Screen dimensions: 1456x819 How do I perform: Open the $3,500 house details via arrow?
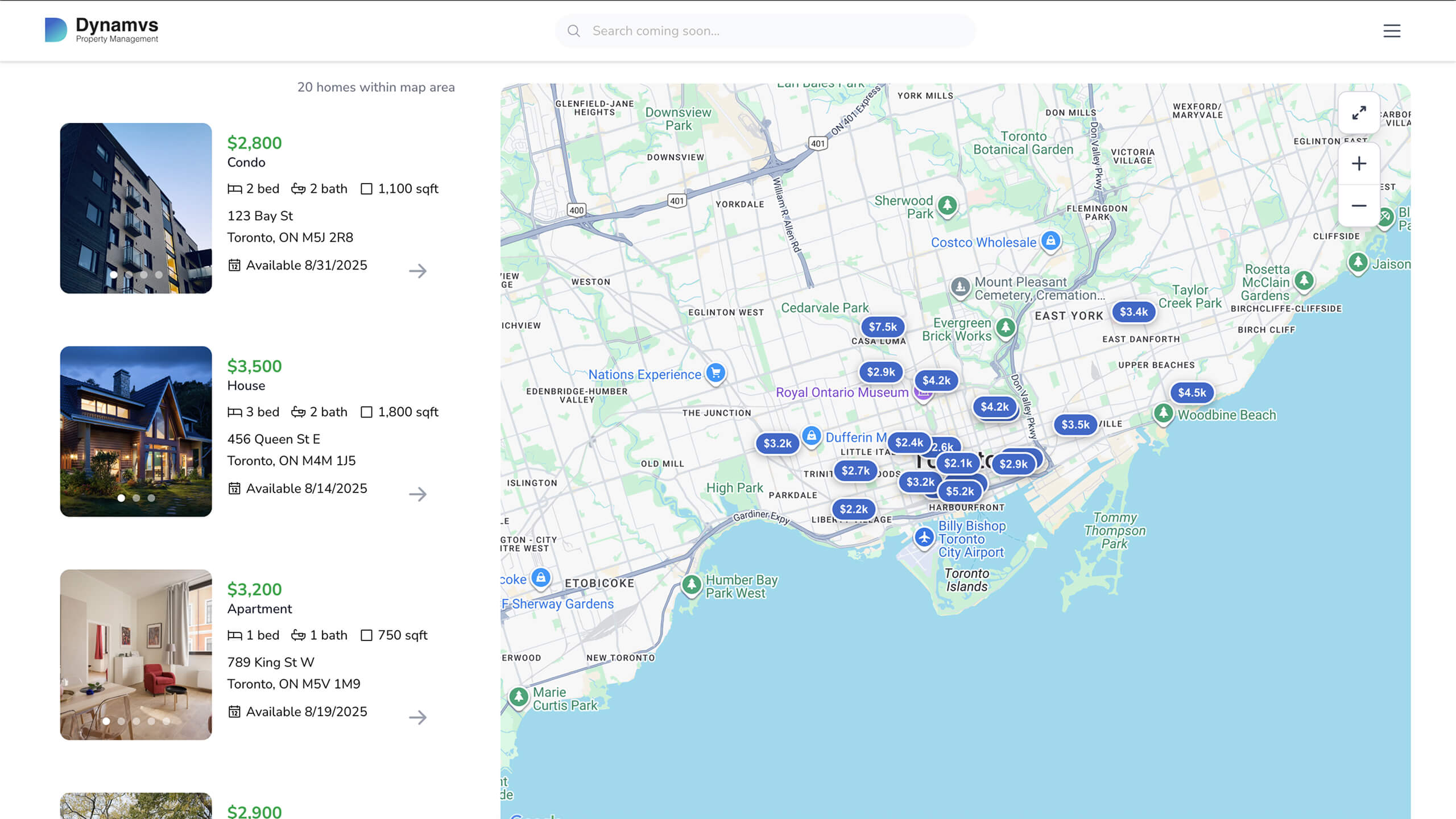click(418, 495)
